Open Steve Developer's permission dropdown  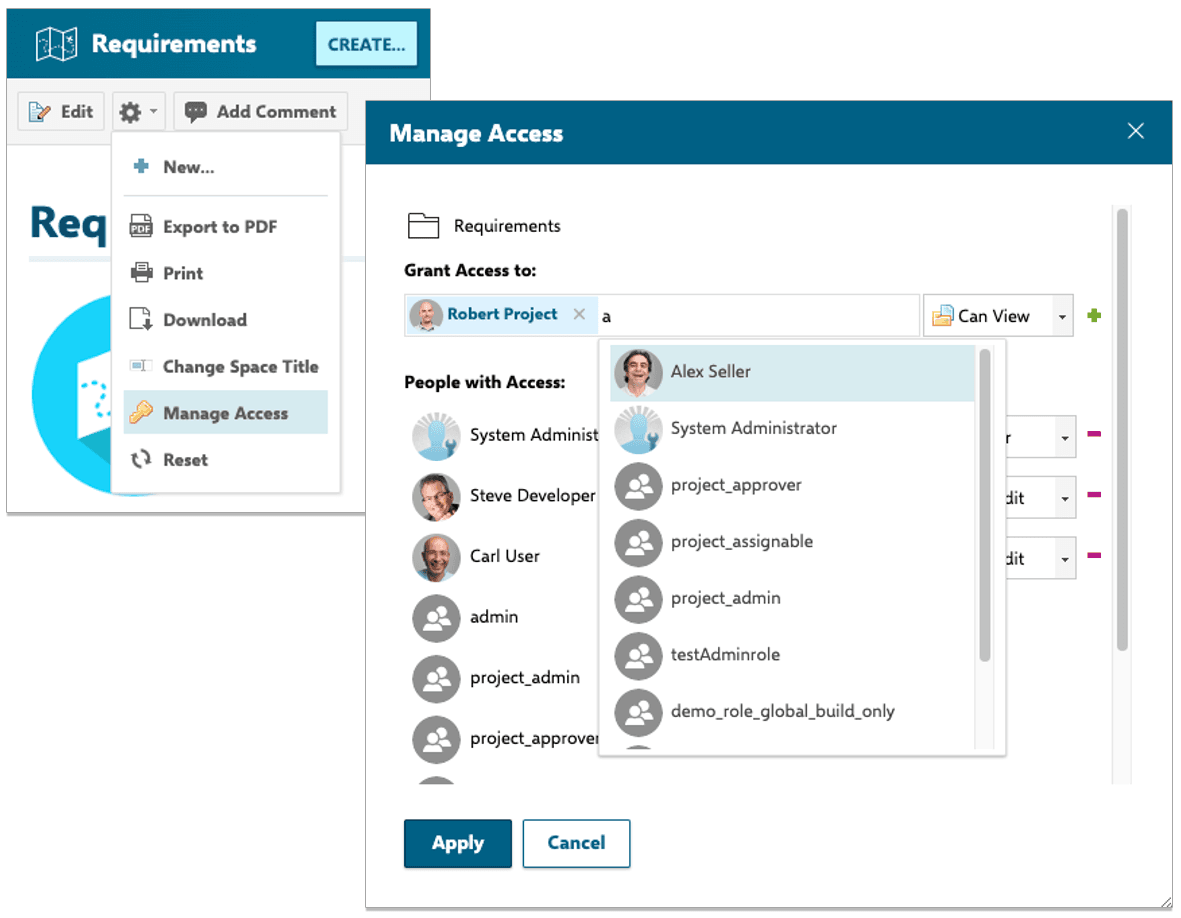[x=1064, y=498]
